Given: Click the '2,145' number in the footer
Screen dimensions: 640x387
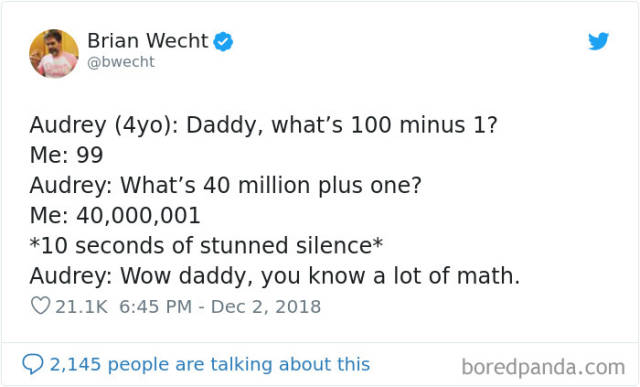Looking at the screenshot, I should 75,364.
